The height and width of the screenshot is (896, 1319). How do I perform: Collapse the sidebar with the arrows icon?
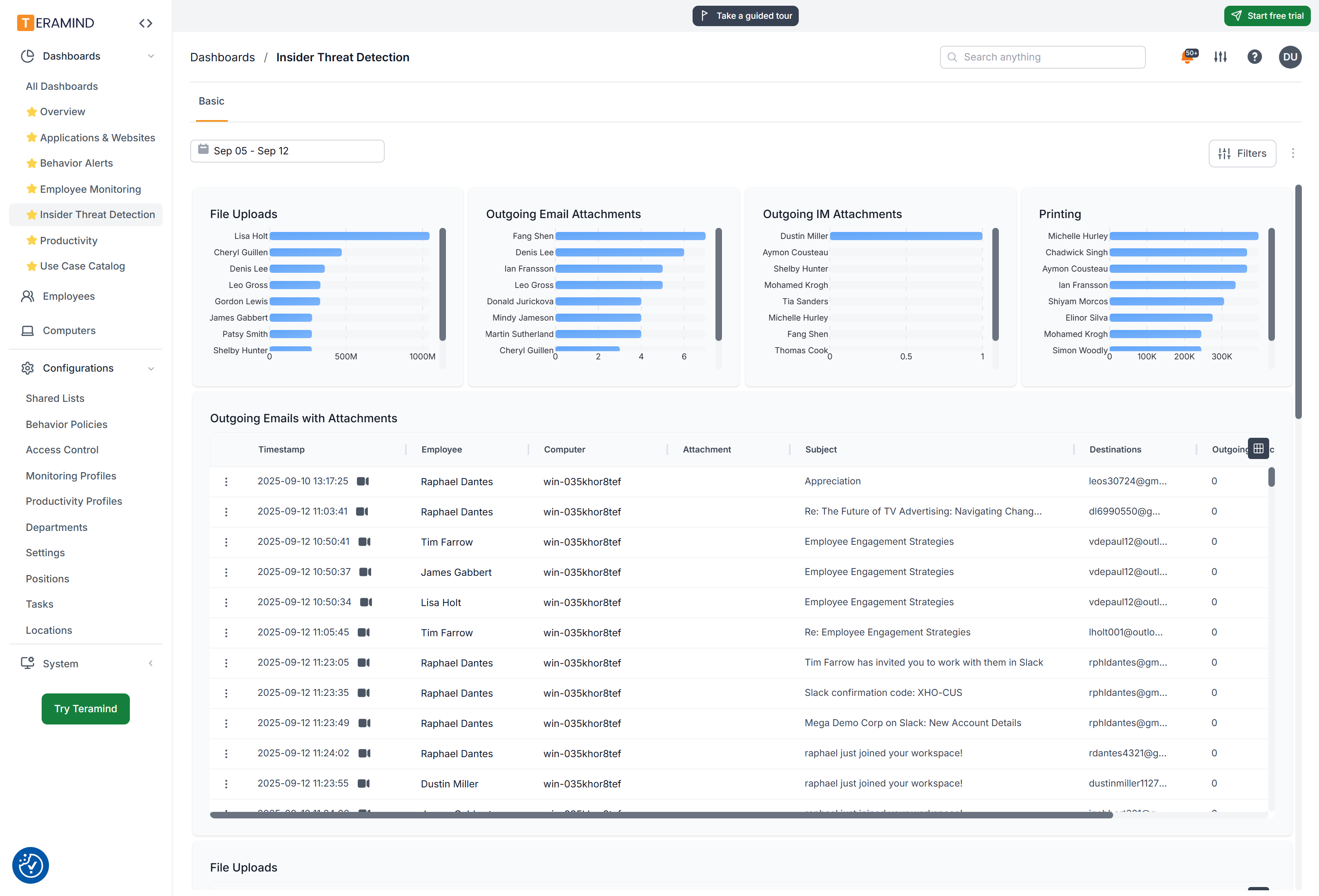pos(146,23)
